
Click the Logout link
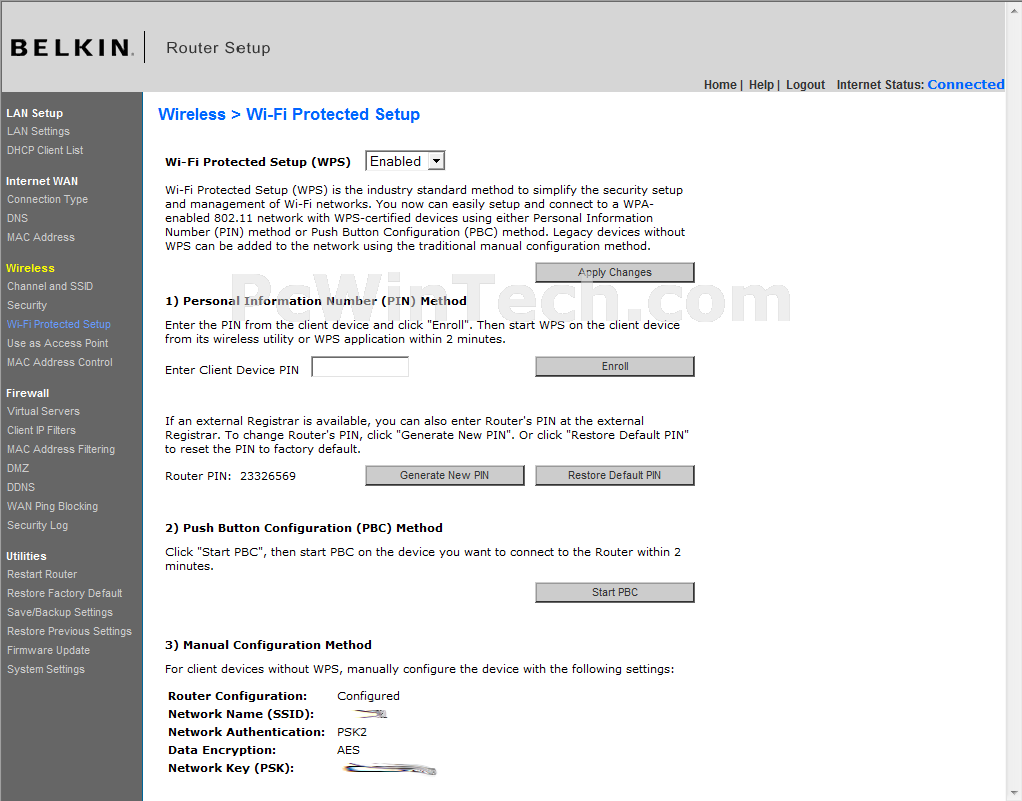pos(805,85)
